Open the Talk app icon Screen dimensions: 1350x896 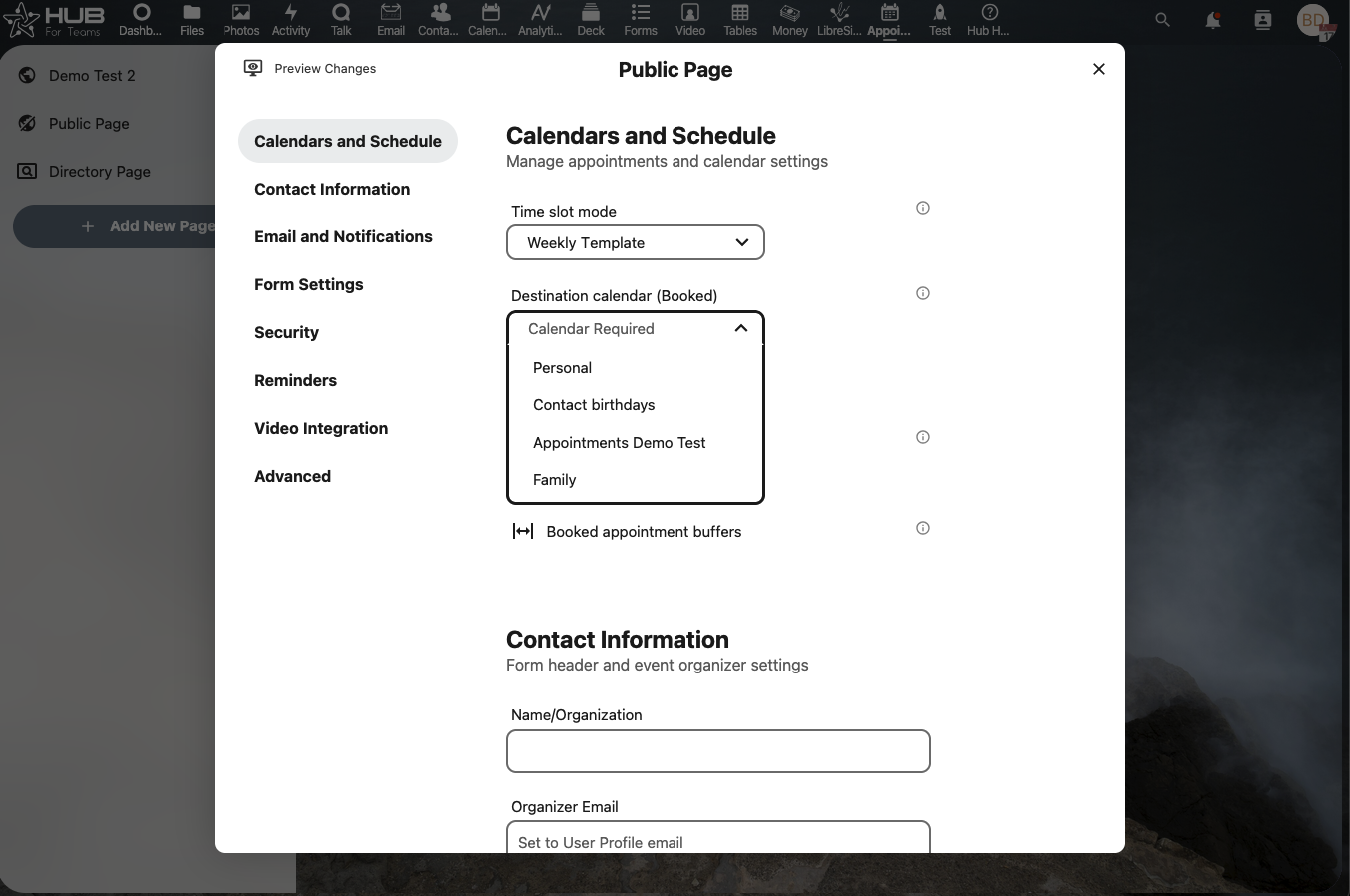tap(341, 19)
